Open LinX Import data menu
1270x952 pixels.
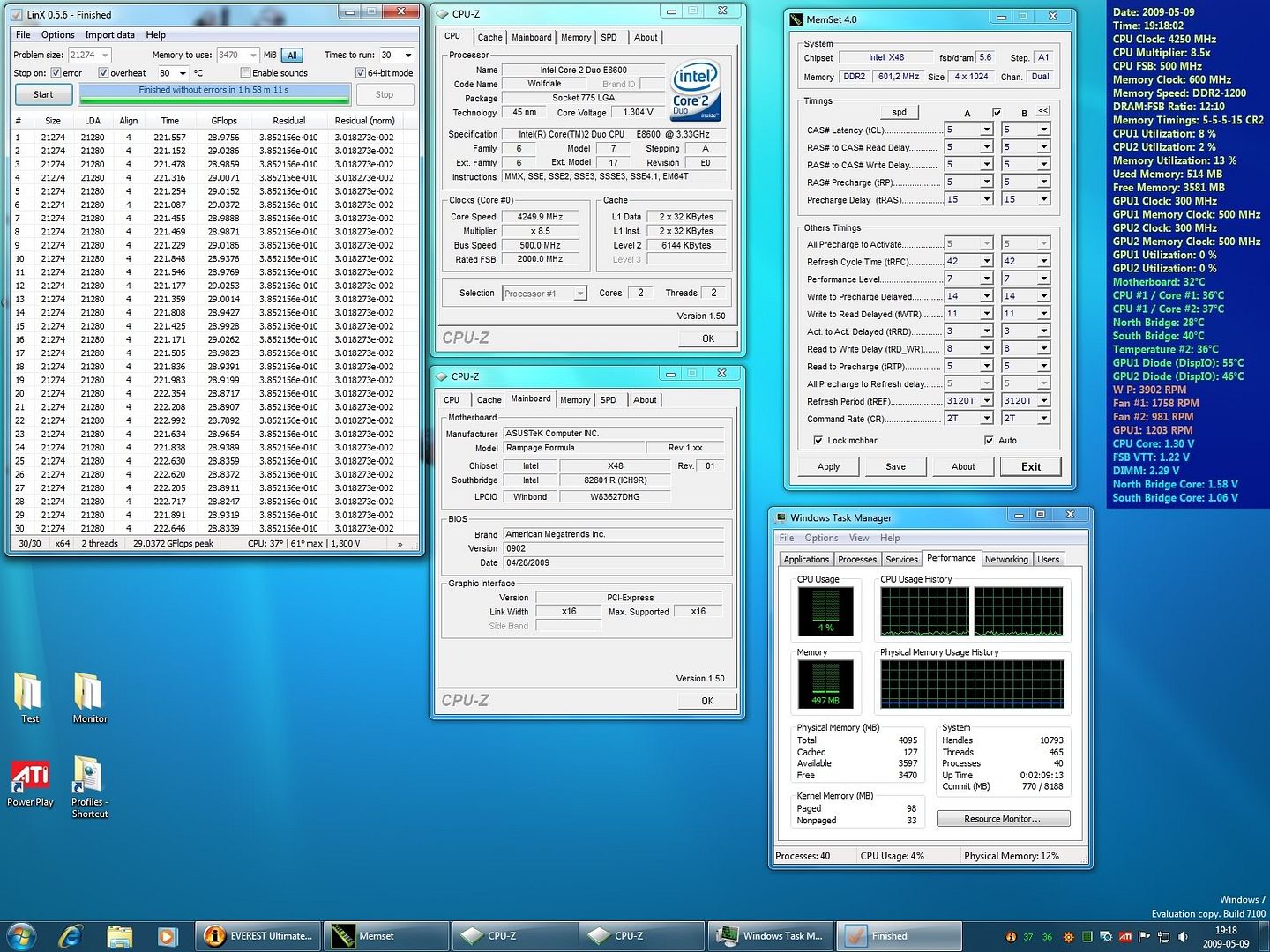tap(110, 35)
